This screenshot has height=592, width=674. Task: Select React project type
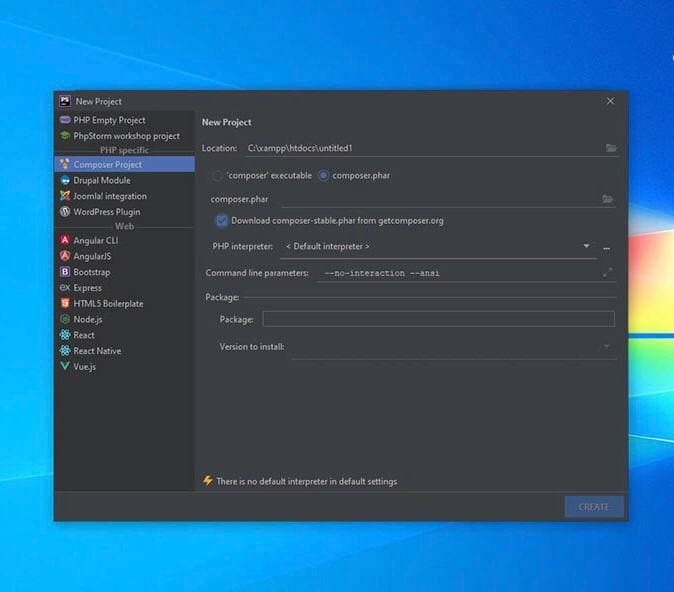[x=125, y=335]
